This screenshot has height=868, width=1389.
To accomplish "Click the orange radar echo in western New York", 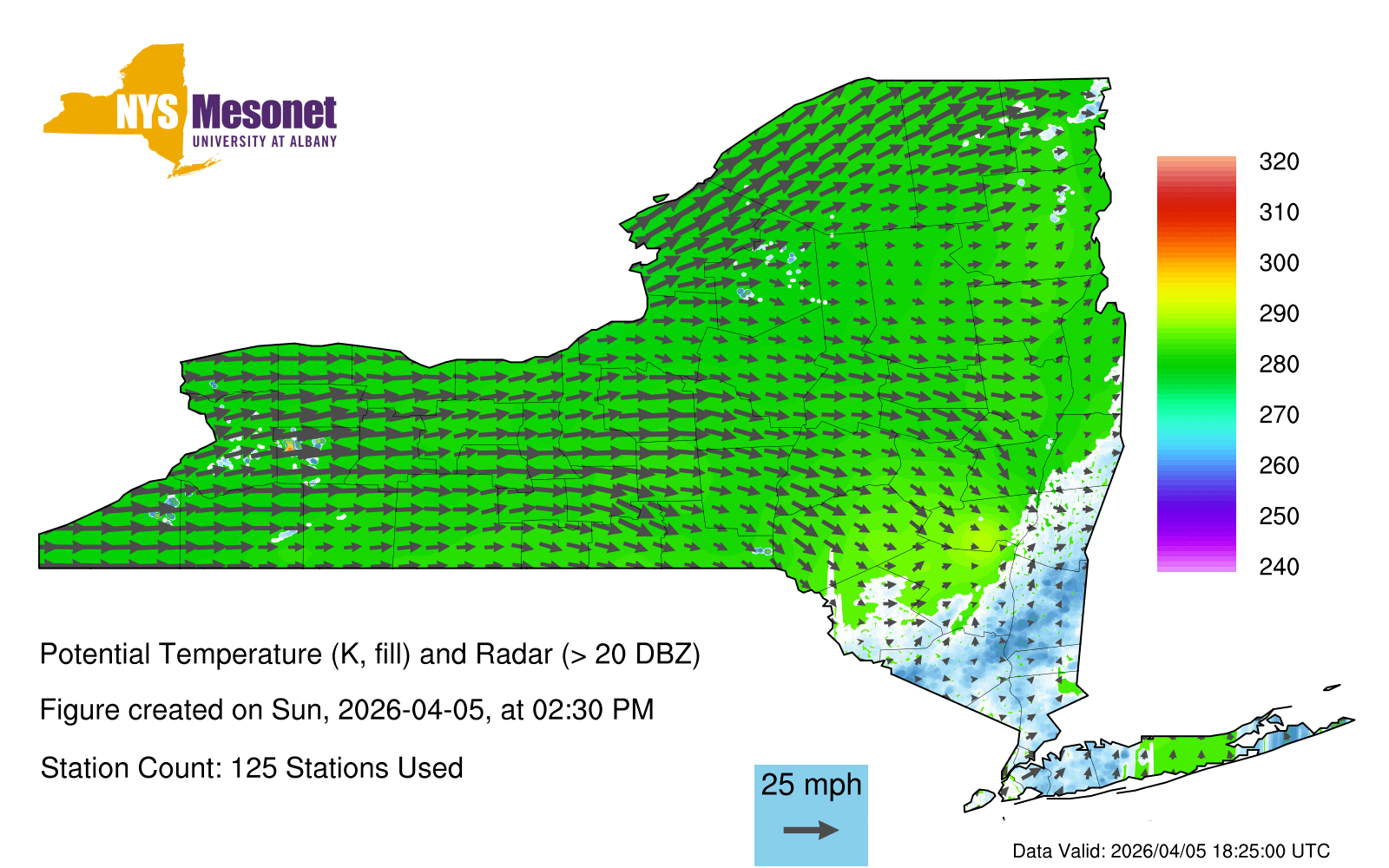I will coord(290,446).
